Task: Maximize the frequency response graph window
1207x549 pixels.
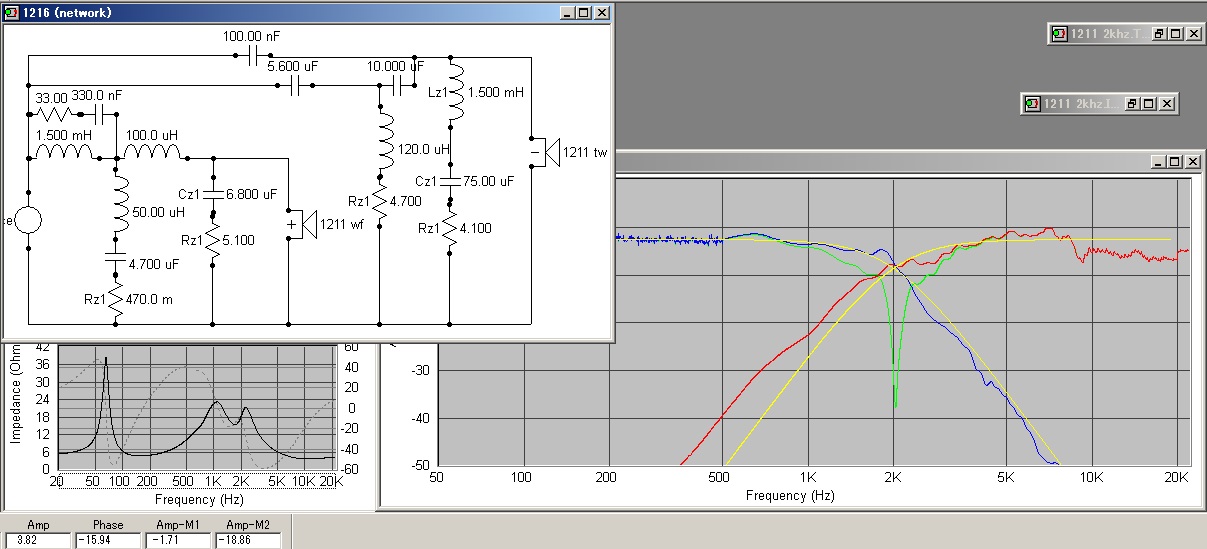Action: [1174, 161]
